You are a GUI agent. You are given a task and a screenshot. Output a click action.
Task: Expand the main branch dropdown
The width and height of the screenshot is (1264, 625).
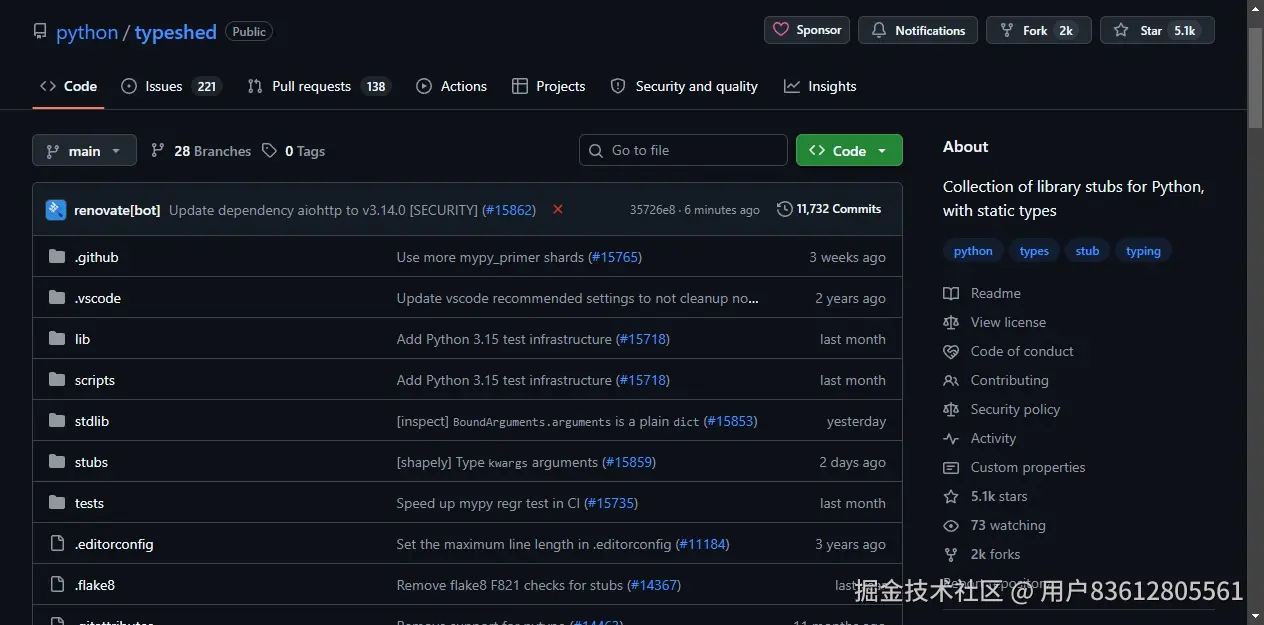pyautogui.click(x=84, y=150)
